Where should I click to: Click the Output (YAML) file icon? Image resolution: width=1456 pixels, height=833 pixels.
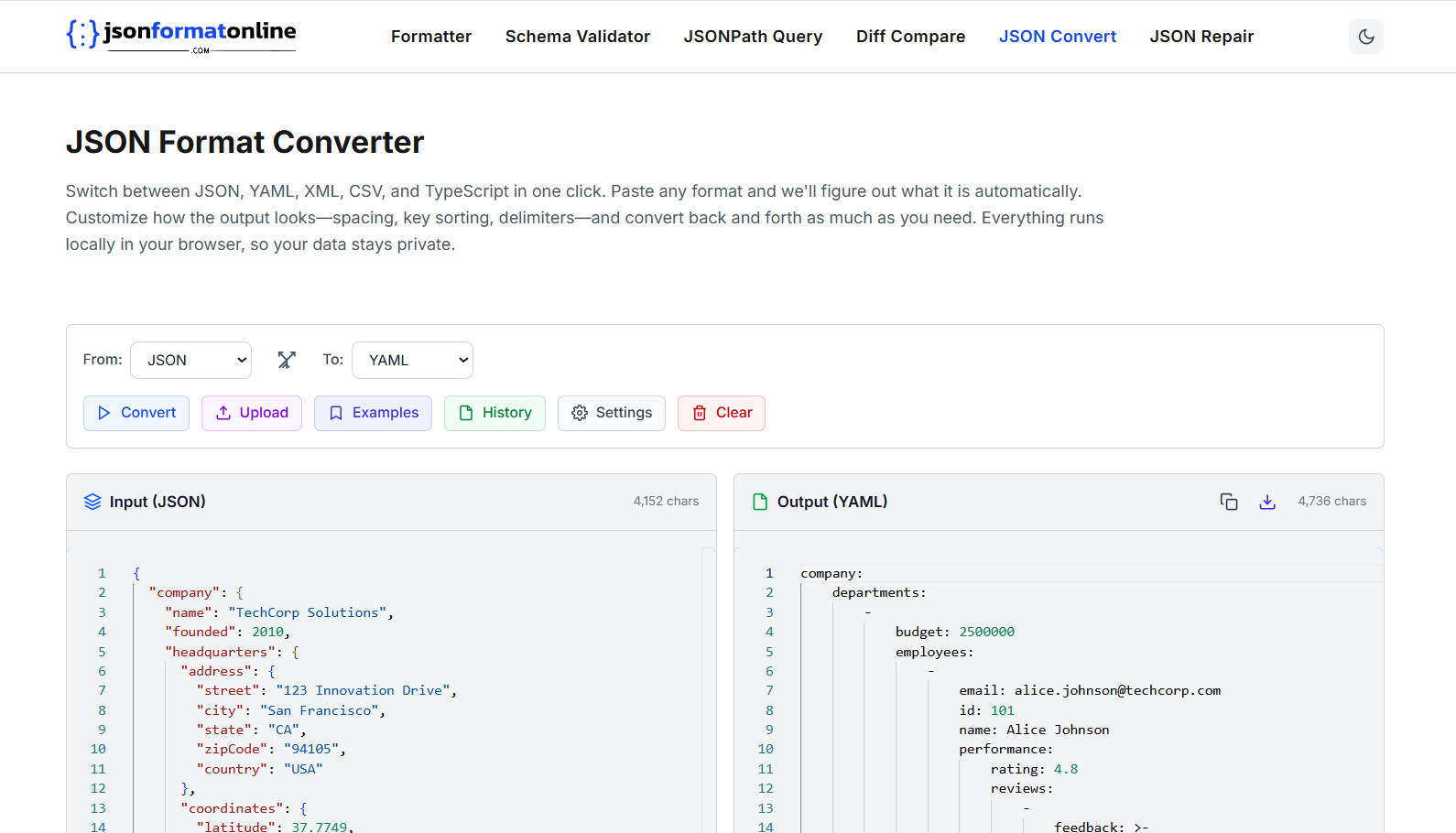pyautogui.click(x=760, y=502)
